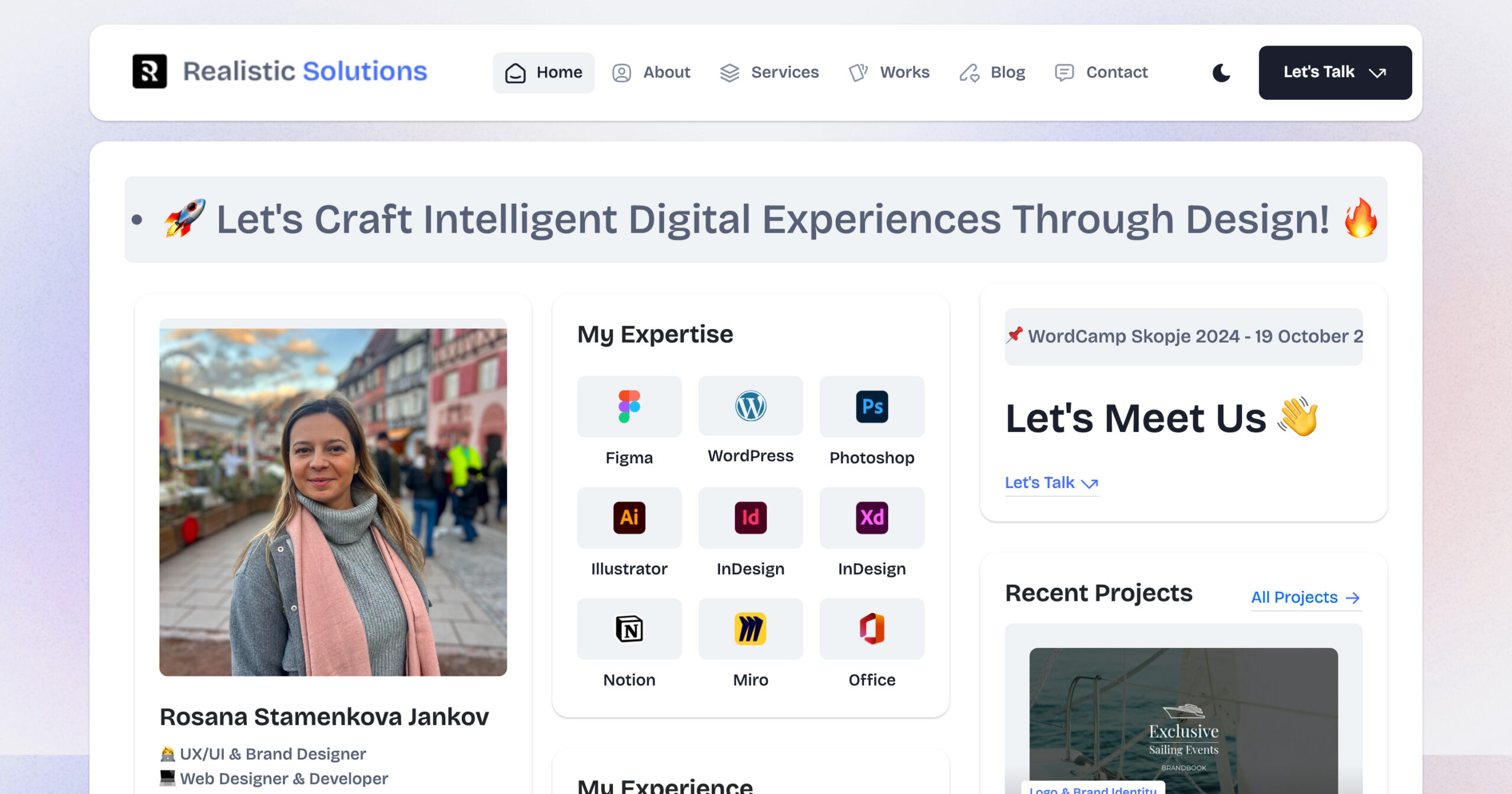Go to the About page
1512x794 pixels.
[651, 73]
